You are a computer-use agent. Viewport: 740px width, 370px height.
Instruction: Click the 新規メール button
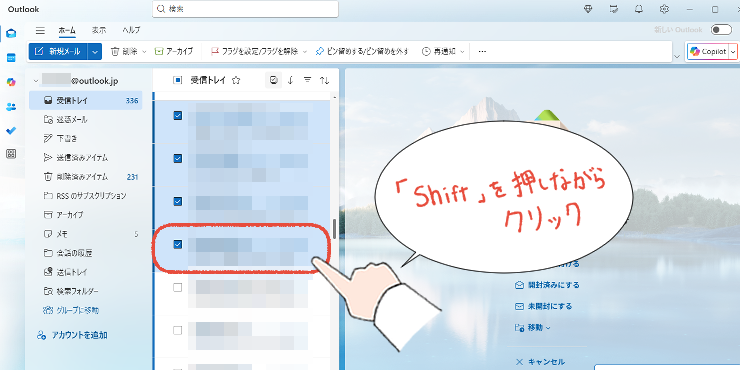pyautogui.click(x=58, y=51)
